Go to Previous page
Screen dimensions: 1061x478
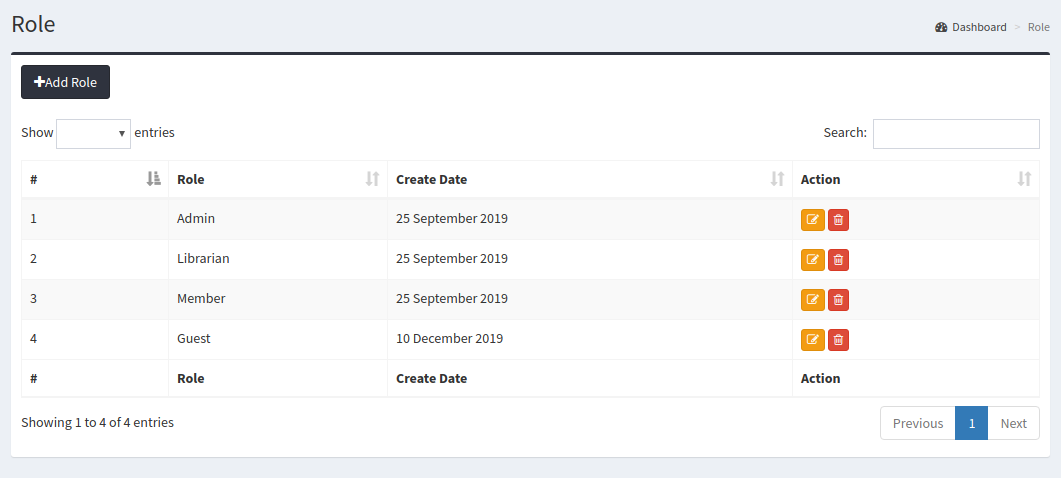918,423
